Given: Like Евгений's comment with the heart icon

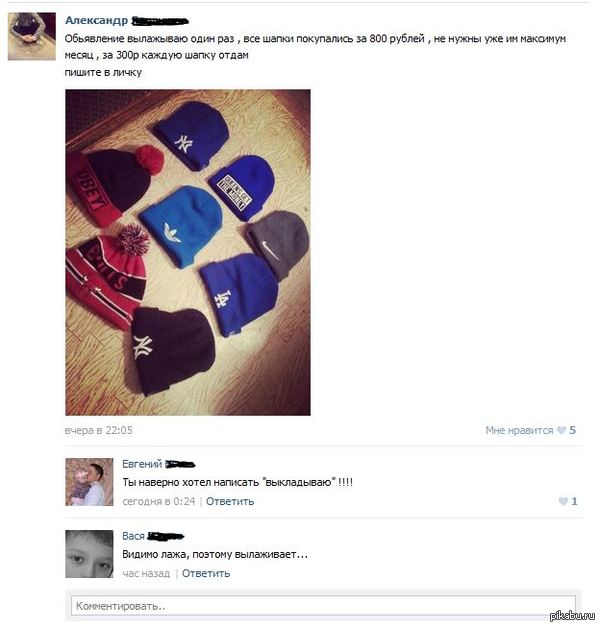Looking at the screenshot, I should tap(563, 501).
